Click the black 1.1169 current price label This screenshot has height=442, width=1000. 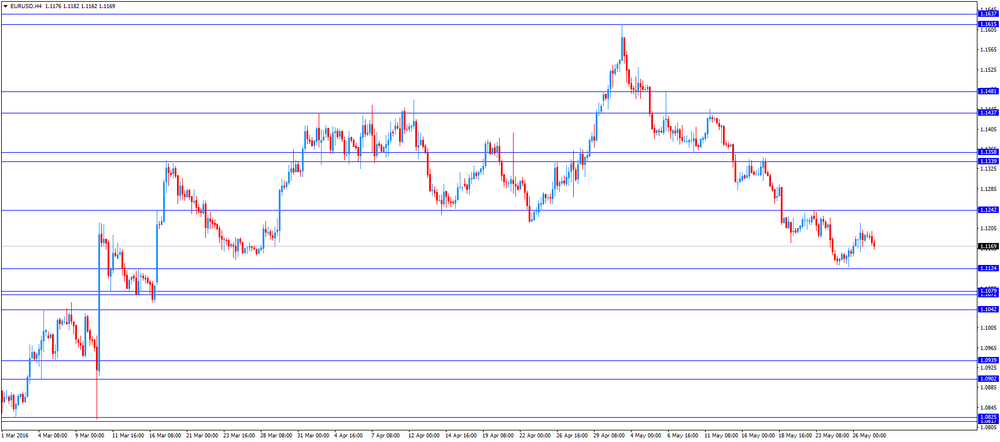coord(987,246)
